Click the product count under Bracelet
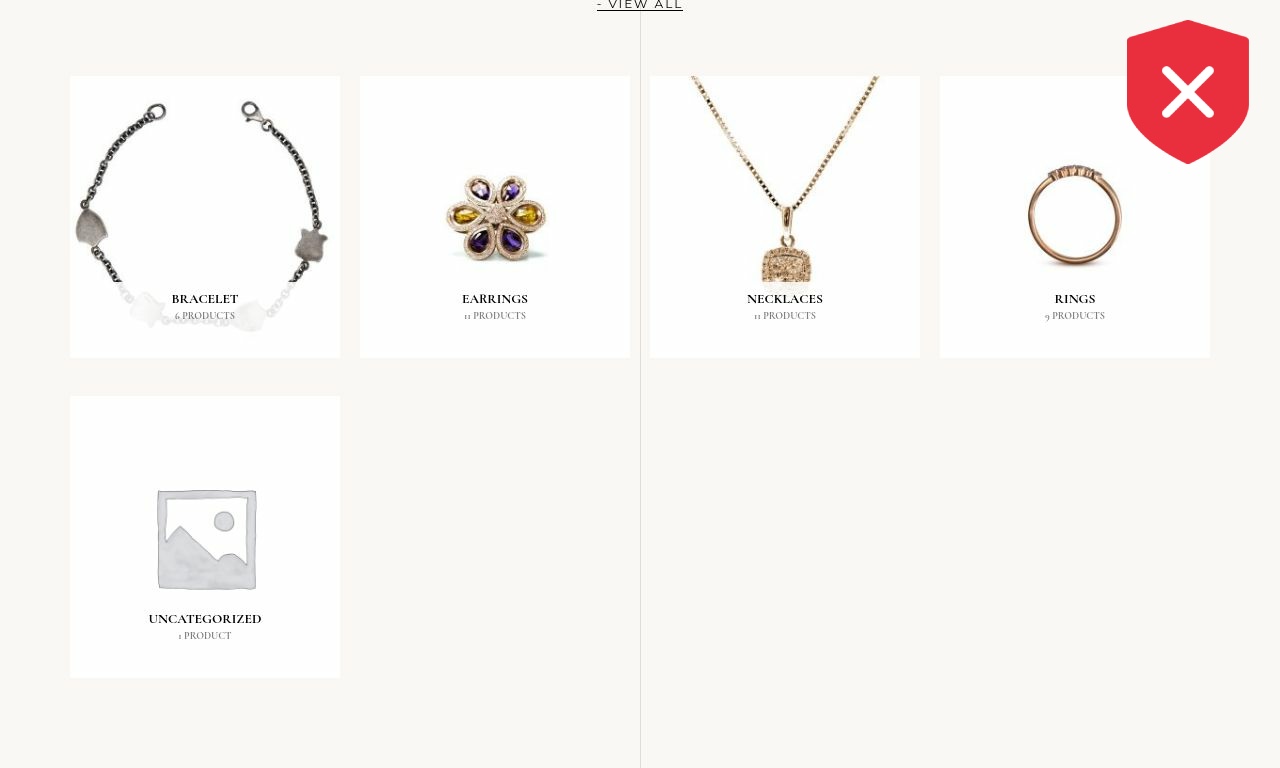 [x=205, y=316]
